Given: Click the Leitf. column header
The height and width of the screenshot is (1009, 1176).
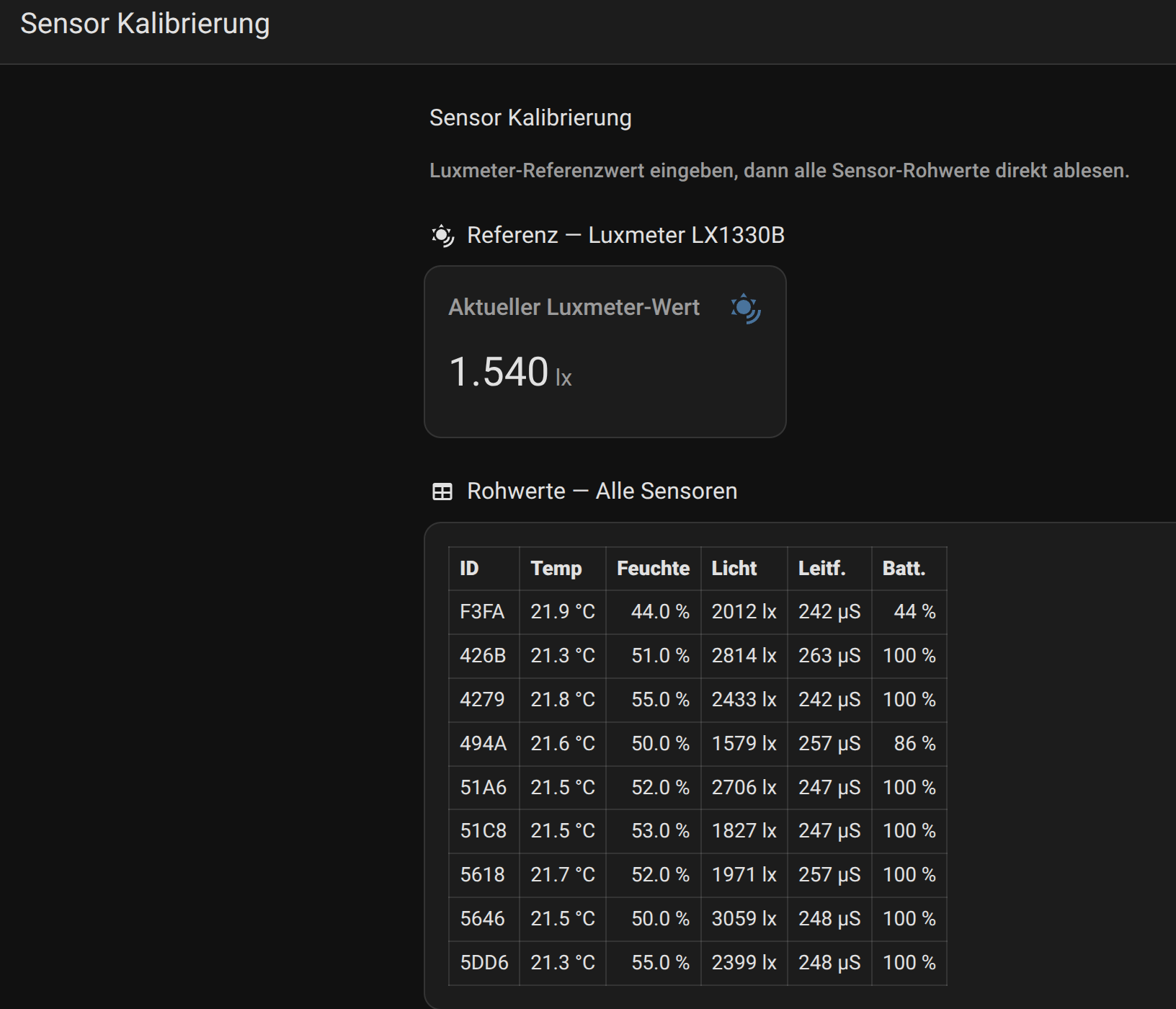Looking at the screenshot, I should [821, 569].
